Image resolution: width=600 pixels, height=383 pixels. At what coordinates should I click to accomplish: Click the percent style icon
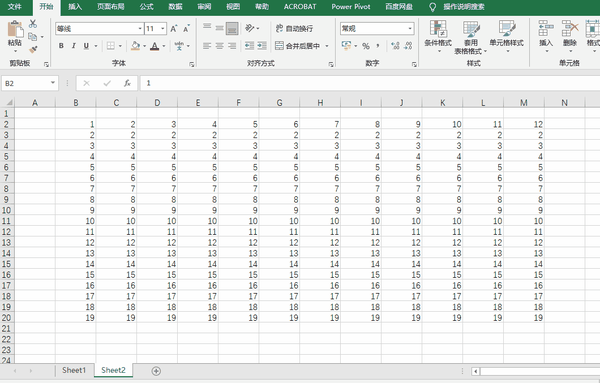tap(366, 46)
